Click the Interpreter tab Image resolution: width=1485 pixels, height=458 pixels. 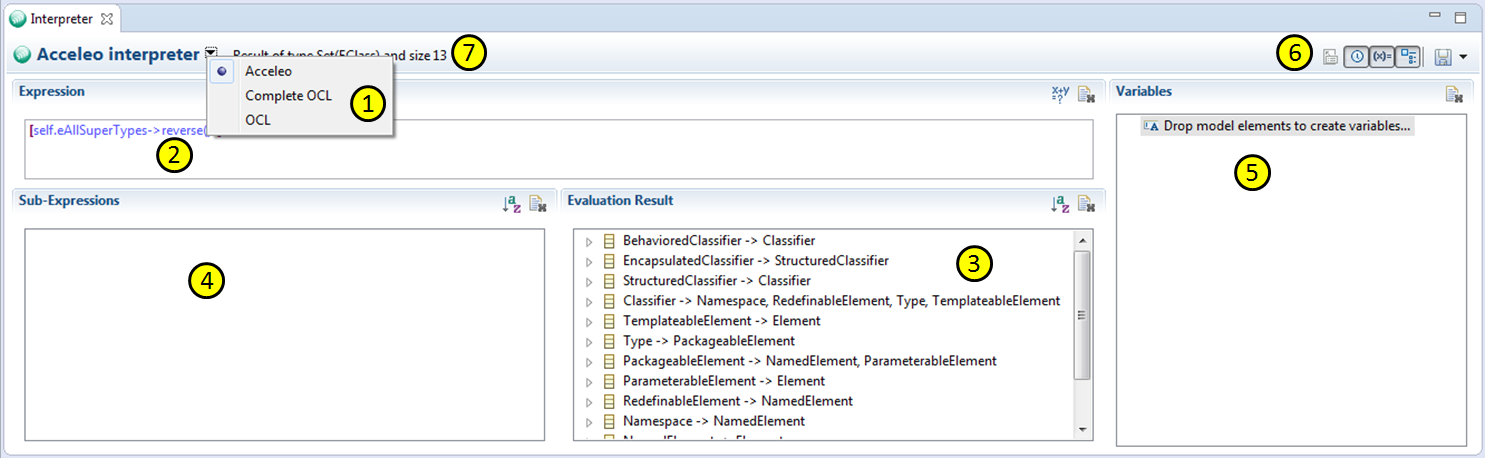pyautogui.click(x=62, y=17)
